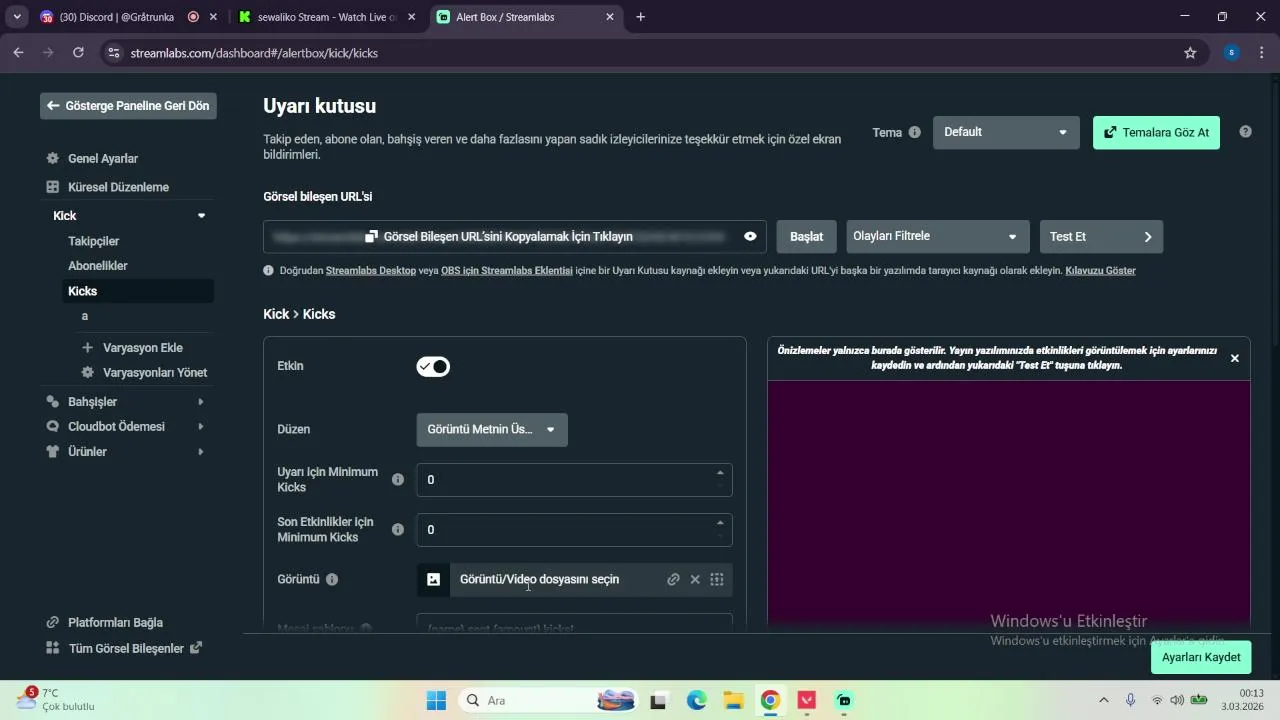Click Temalara Göz At button
This screenshot has height=720, width=1280.
(1156, 132)
